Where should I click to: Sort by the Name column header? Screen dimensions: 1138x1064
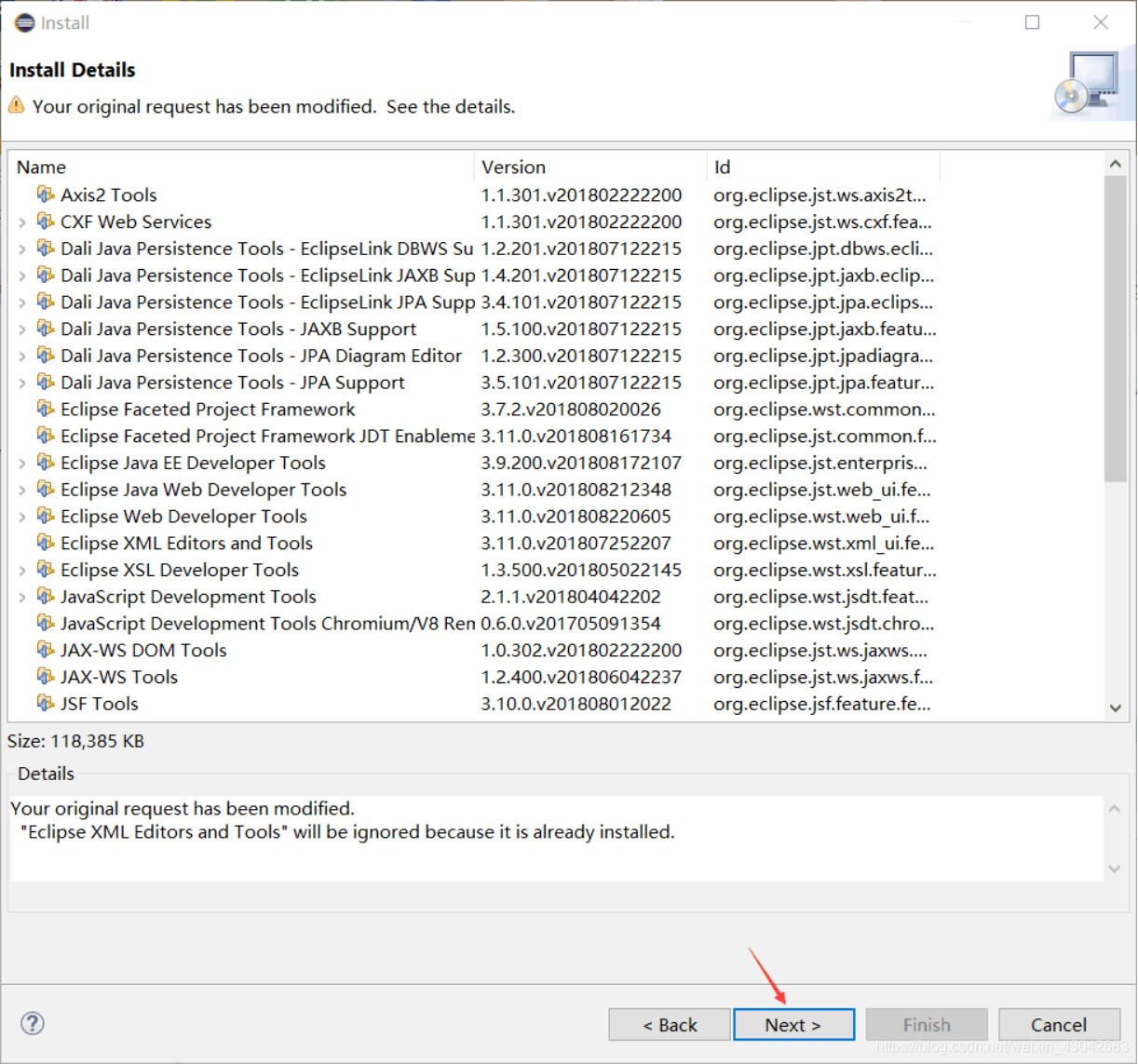241,167
